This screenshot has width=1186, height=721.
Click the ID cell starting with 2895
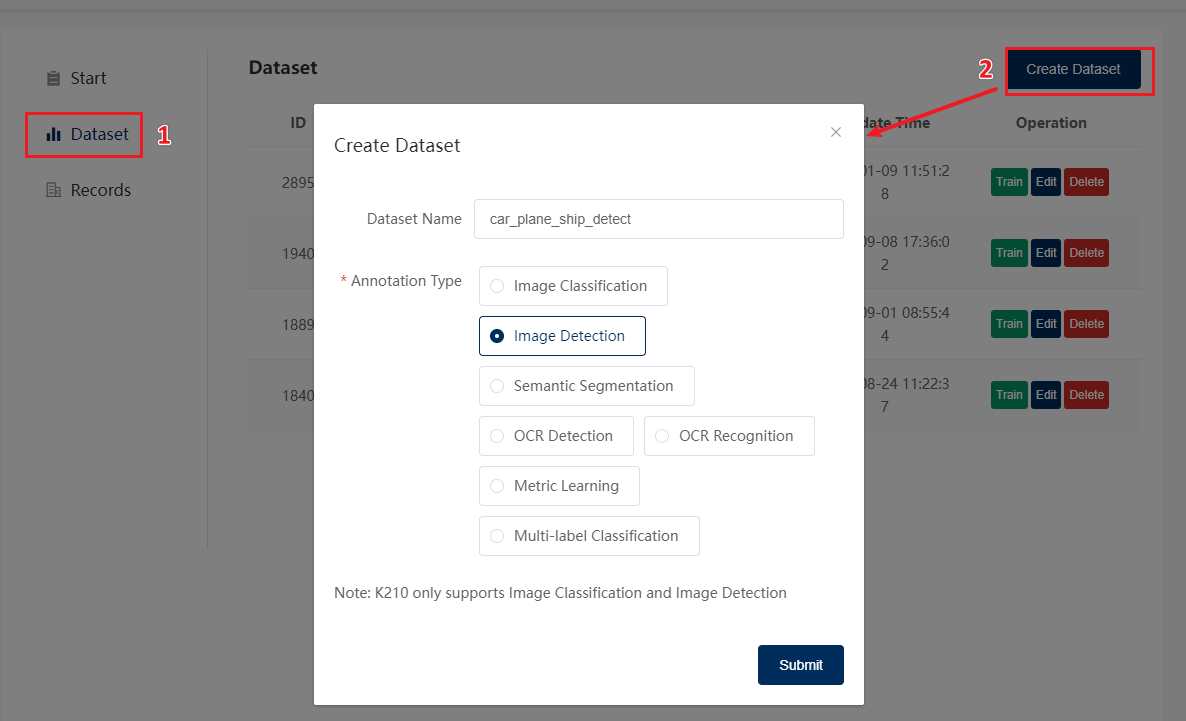pos(298,183)
